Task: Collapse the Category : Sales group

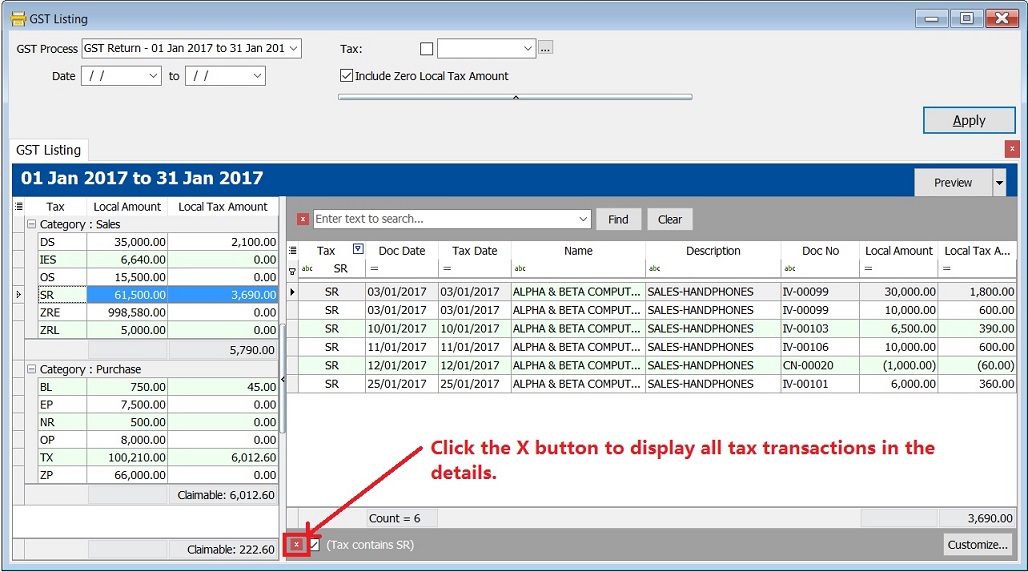Action: pos(31,225)
